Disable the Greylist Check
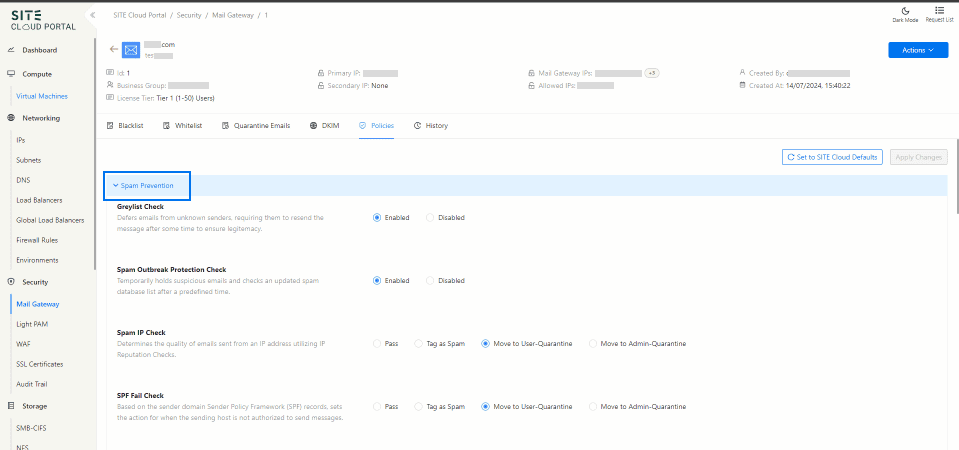Image resolution: width=959 pixels, height=450 pixels. point(430,217)
